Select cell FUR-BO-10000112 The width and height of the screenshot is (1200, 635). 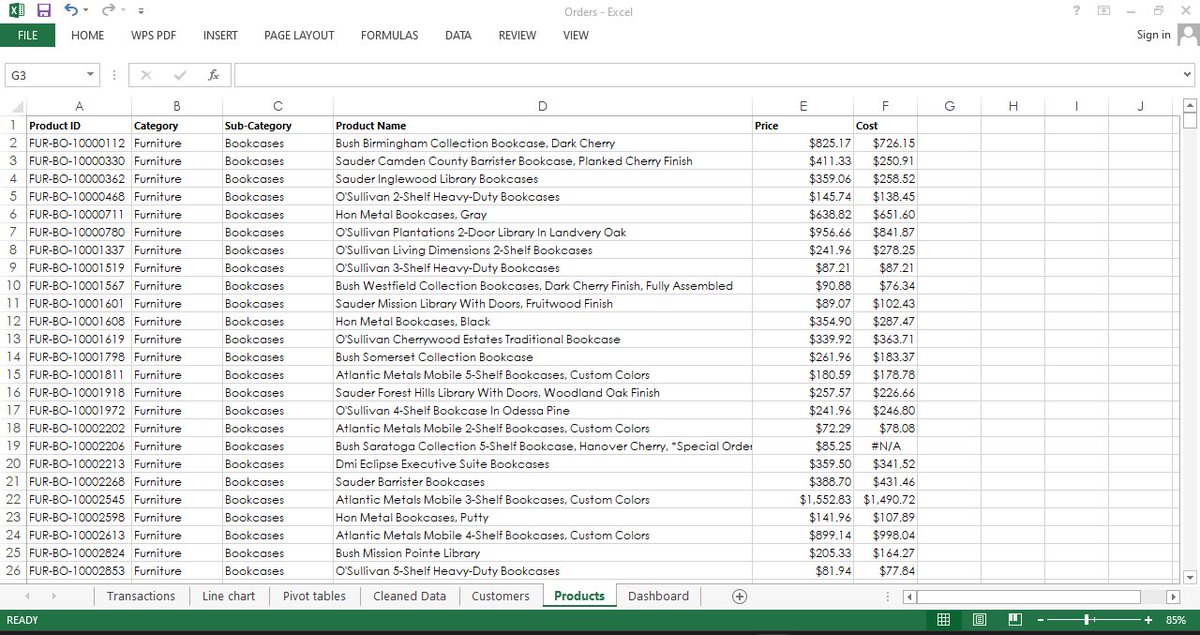click(78, 143)
